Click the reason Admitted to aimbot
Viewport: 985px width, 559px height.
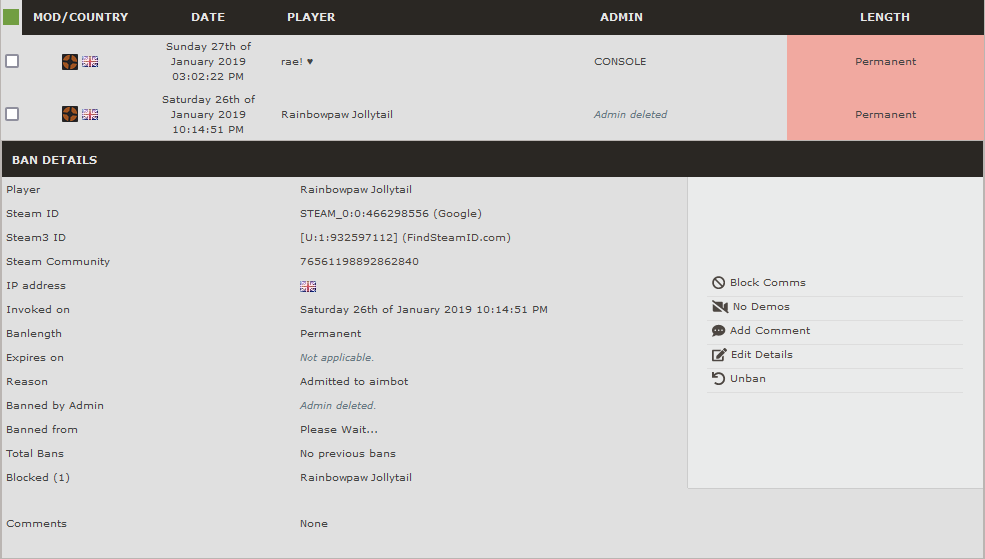click(x=354, y=381)
